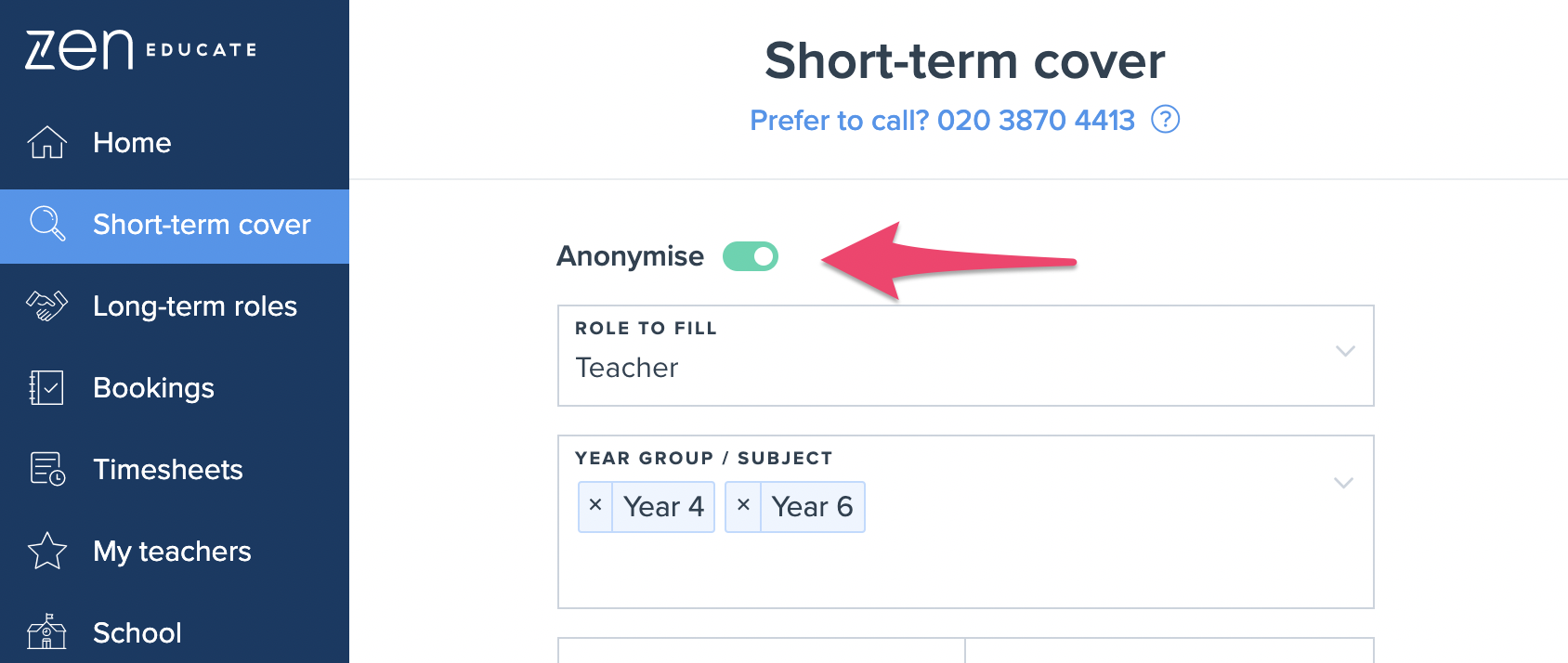
Task: Click the star icon for My teachers
Action: pyautogui.click(x=47, y=551)
